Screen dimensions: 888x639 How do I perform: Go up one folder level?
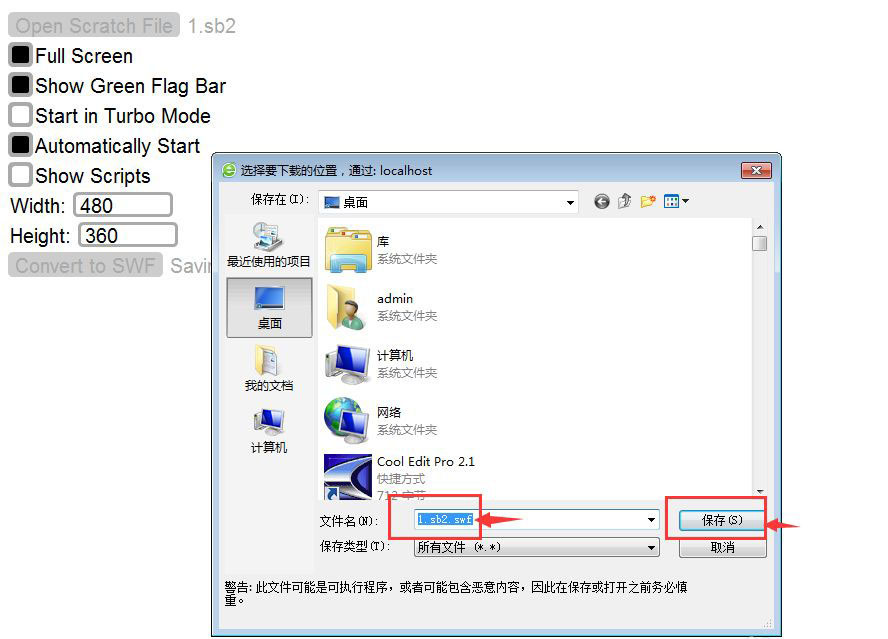click(x=624, y=201)
